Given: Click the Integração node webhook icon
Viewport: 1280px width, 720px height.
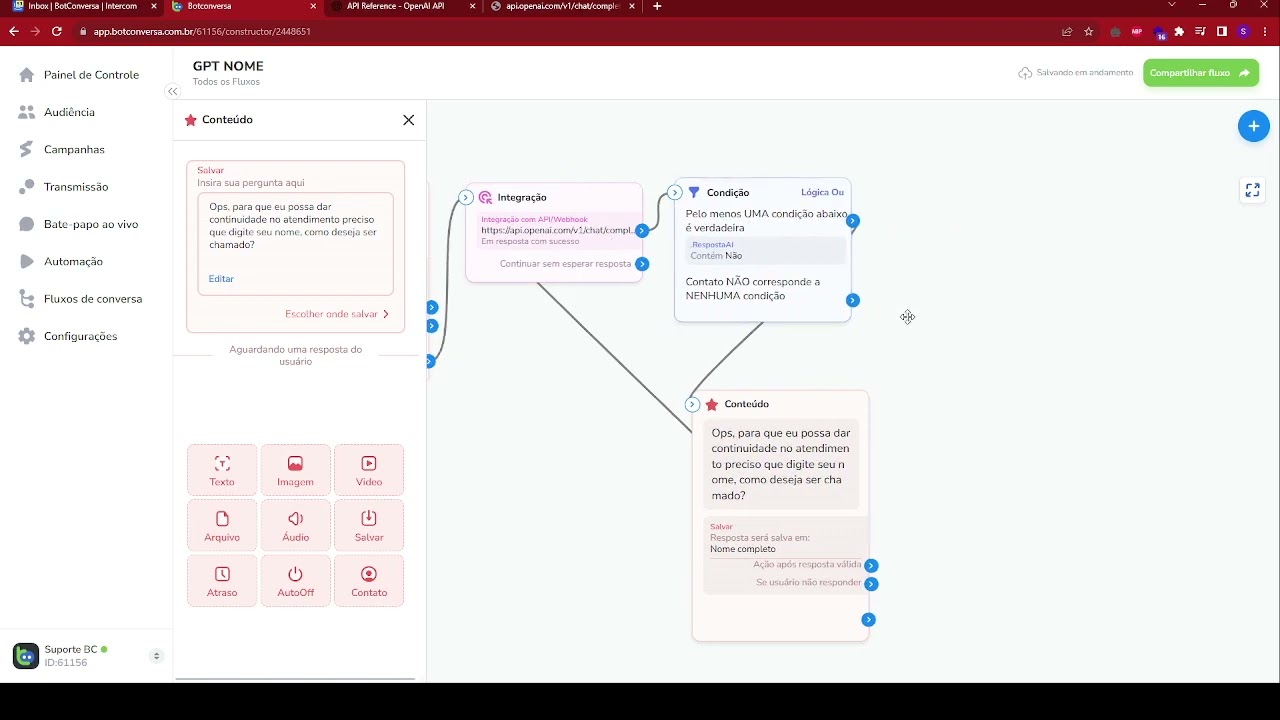Looking at the screenshot, I should (x=485, y=198).
